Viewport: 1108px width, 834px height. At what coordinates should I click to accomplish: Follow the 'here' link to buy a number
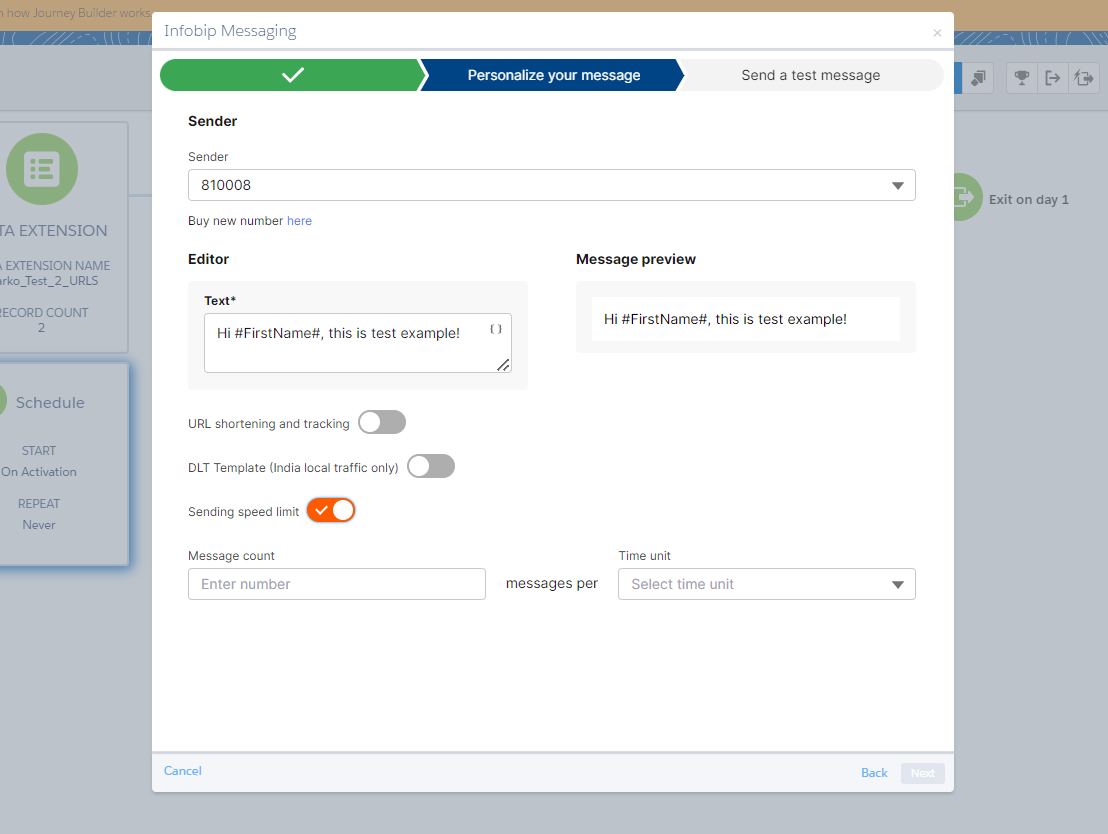(x=299, y=221)
